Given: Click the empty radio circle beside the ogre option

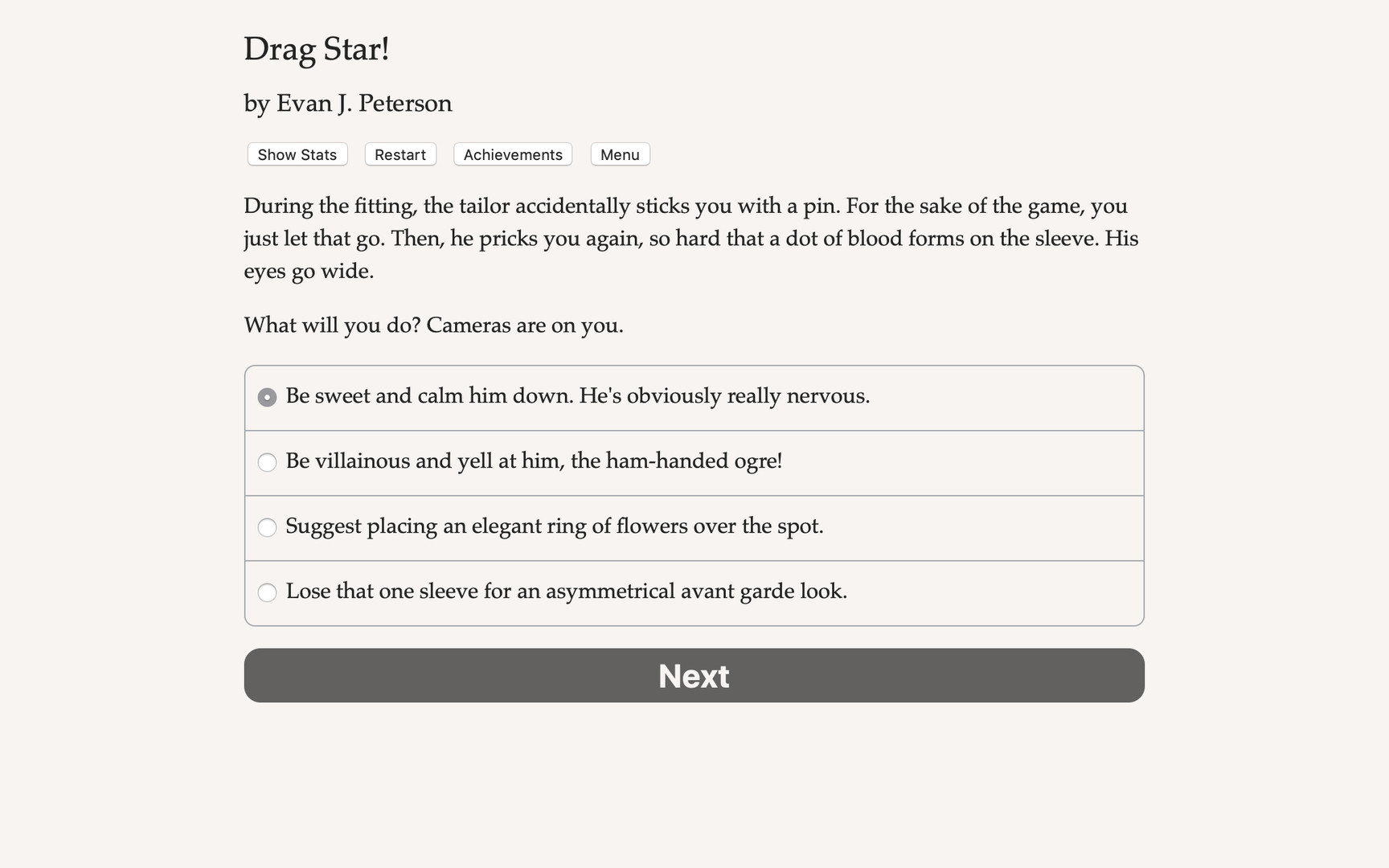Looking at the screenshot, I should tap(267, 462).
